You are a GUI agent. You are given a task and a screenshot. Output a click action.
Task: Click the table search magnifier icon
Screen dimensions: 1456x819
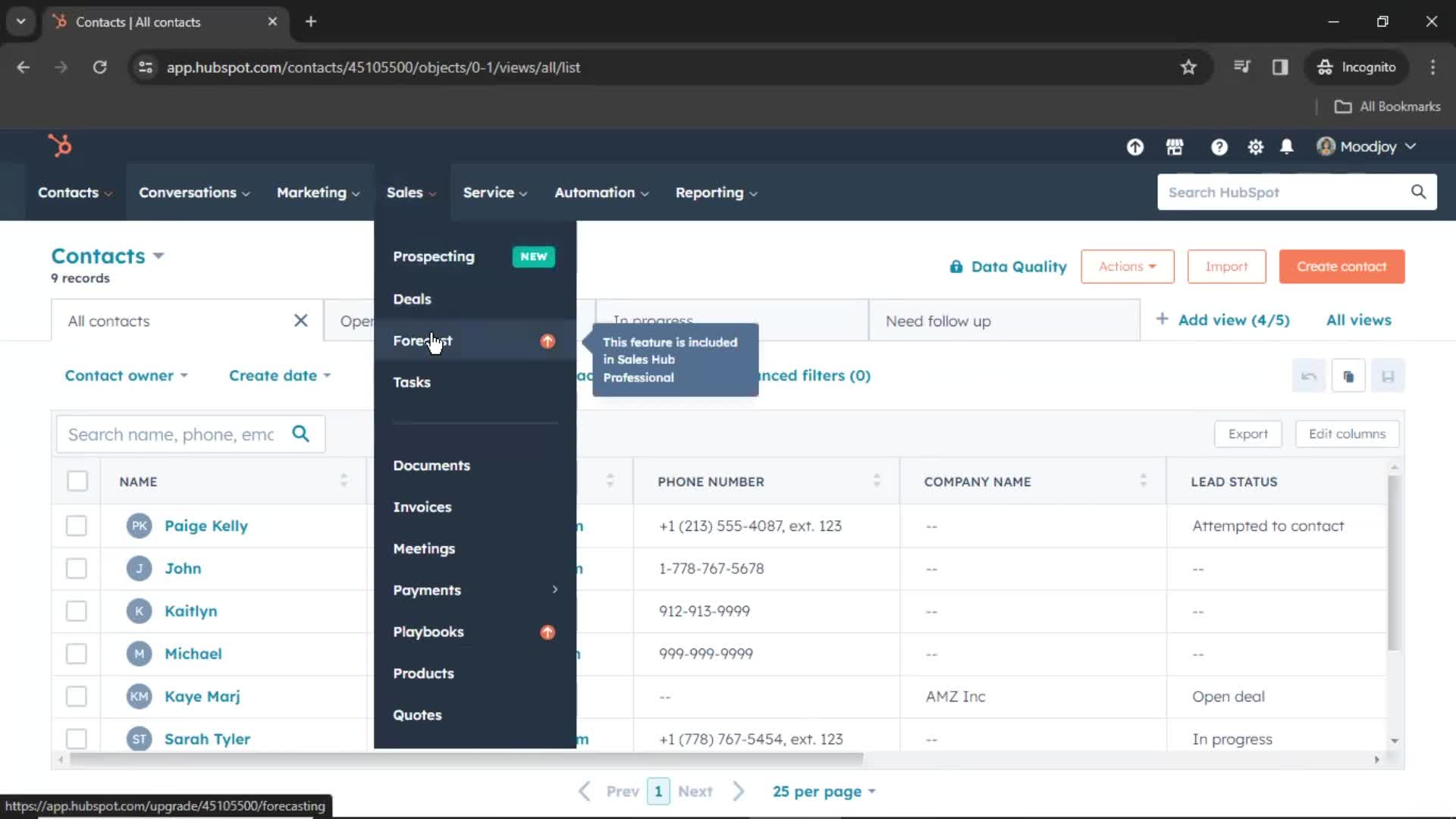[300, 434]
